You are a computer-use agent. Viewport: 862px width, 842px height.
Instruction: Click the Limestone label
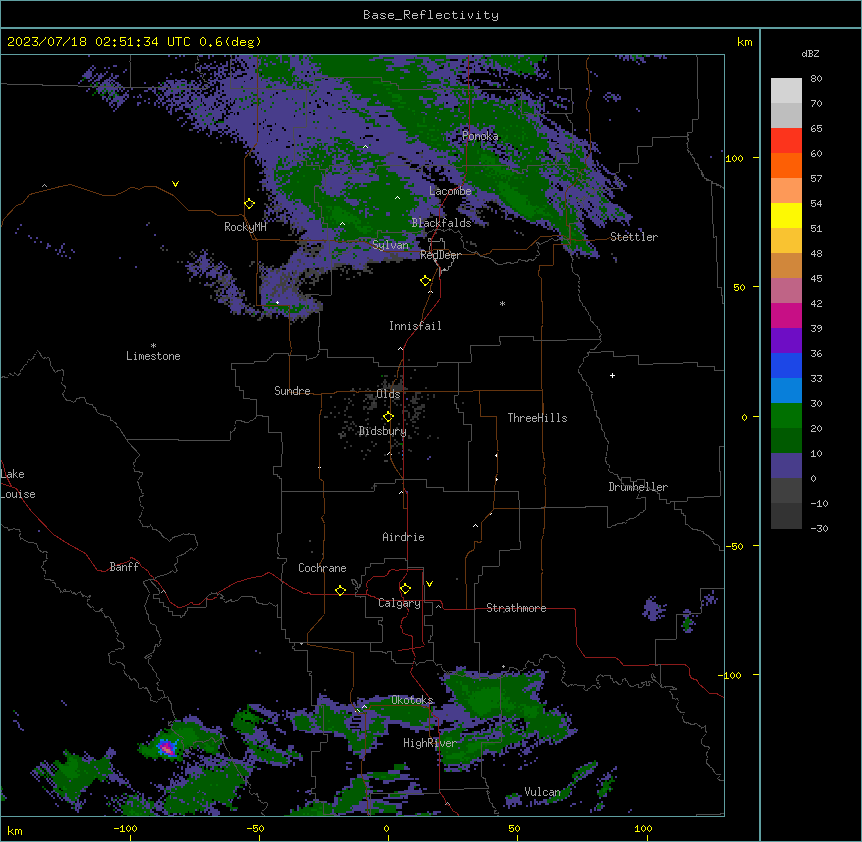coord(153,356)
